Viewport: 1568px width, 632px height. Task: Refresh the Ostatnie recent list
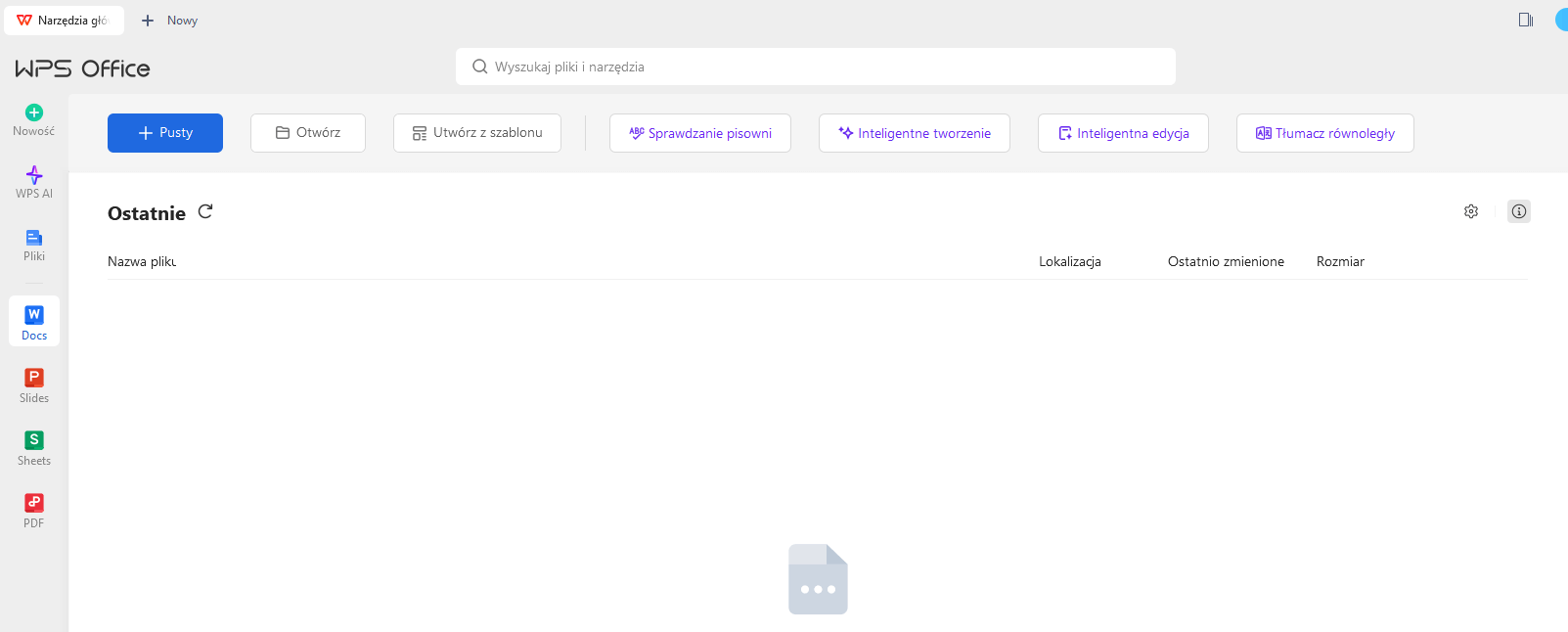[x=205, y=211]
